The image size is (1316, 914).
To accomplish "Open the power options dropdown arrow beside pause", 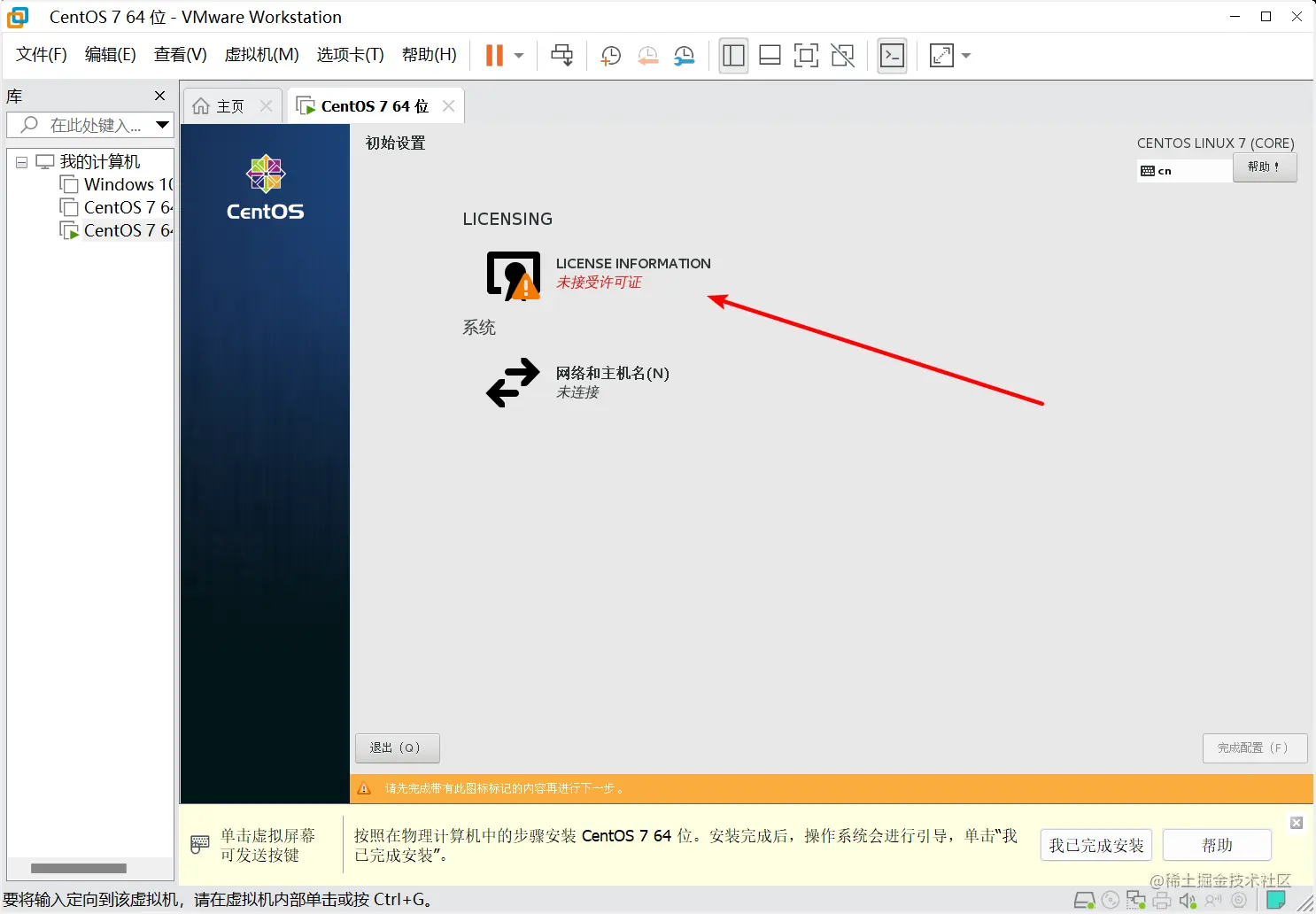I will point(519,56).
